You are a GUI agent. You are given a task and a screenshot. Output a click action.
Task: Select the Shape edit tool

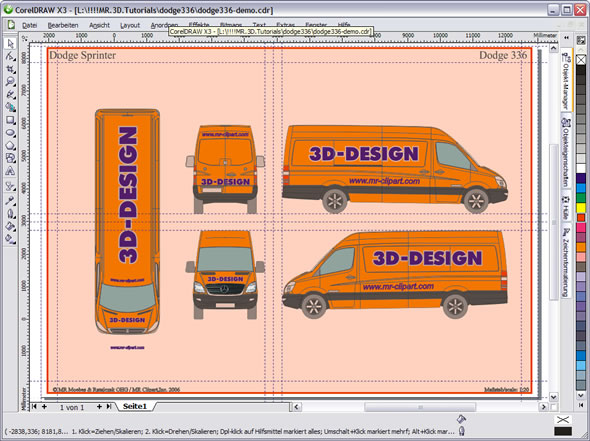click(10, 57)
